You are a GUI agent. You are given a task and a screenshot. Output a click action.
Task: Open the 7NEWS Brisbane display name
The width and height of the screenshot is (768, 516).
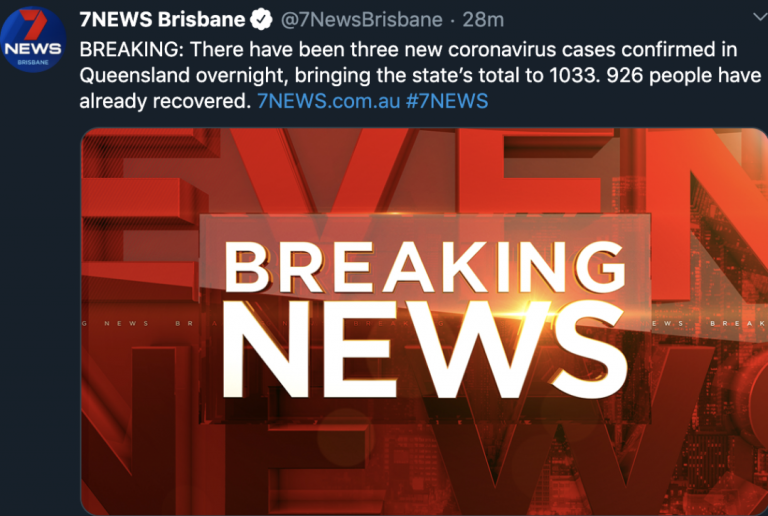[162, 20]
